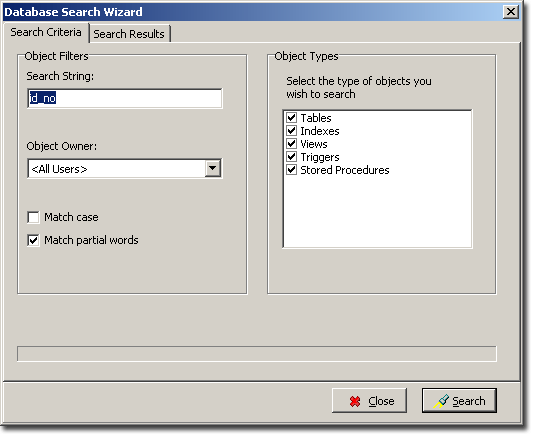Select the Search Criteria tab
The height and width of the screenshot is (437, 533).
click(x=46, y=32)
